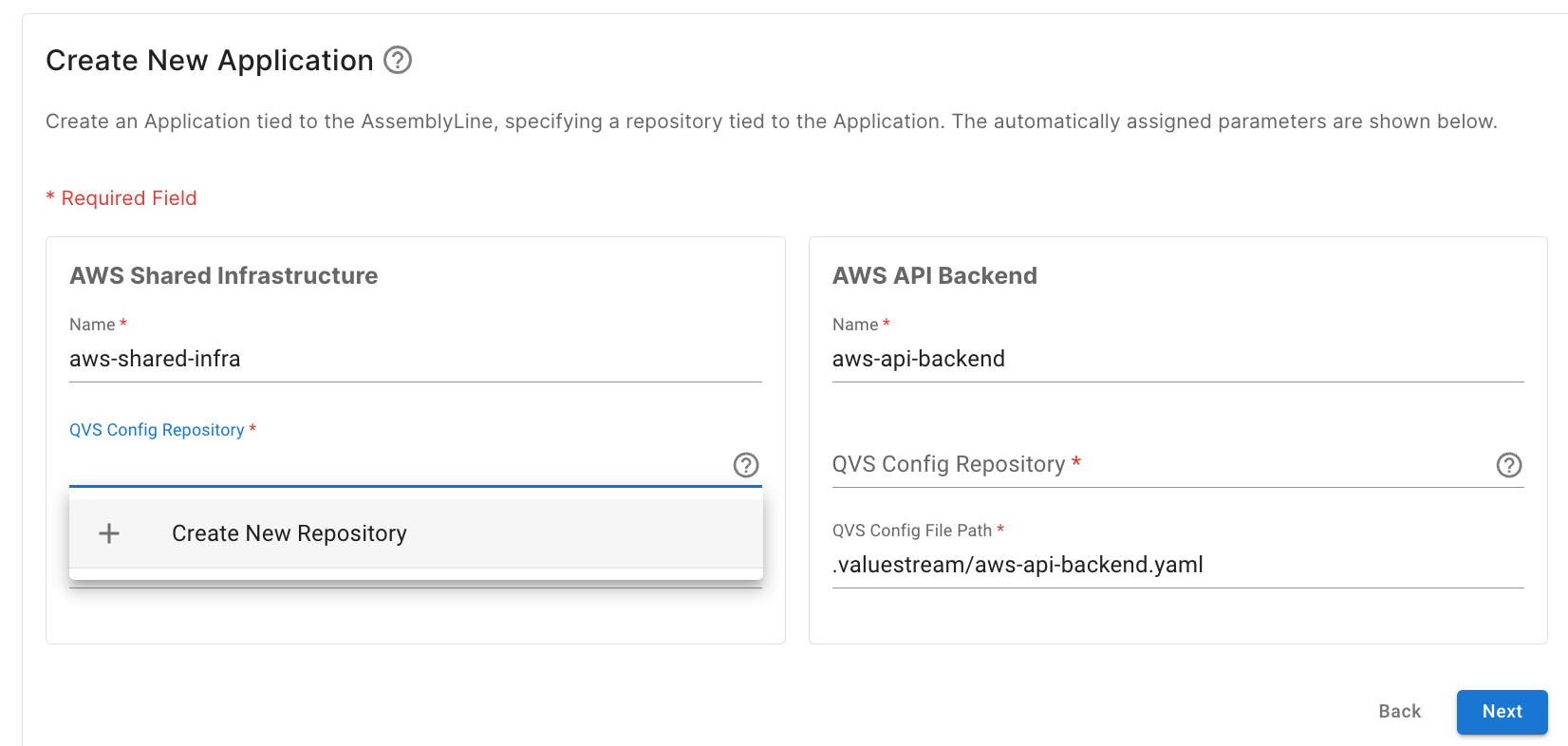
Task: Select Create New Repository from dropdown list
Action: (x=289, y=533)
